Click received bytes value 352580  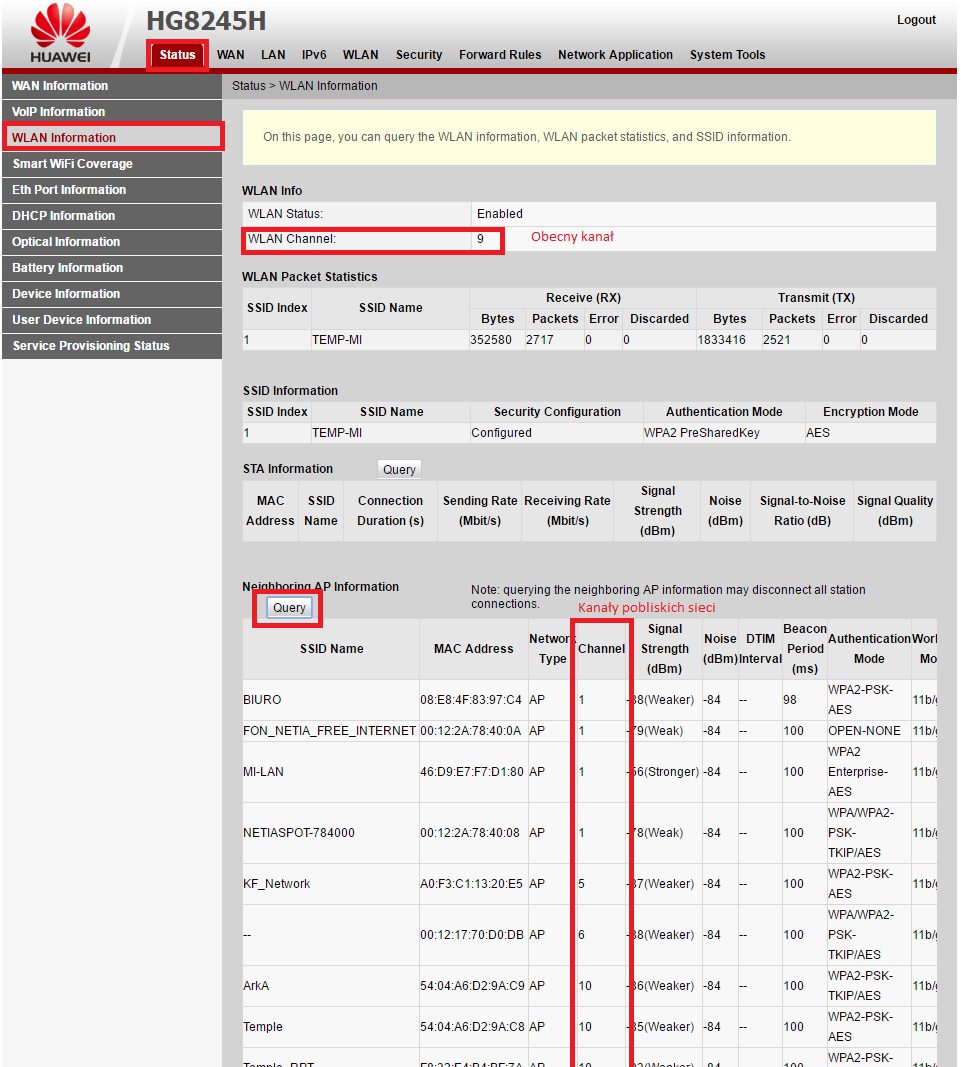pos(491,340)
